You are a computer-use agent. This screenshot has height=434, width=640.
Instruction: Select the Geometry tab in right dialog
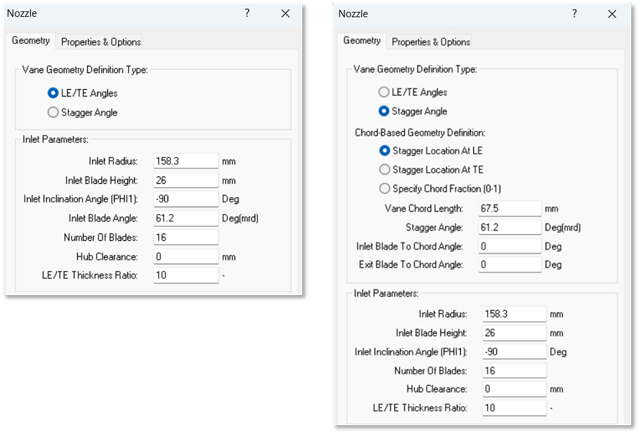coord(361,41)
